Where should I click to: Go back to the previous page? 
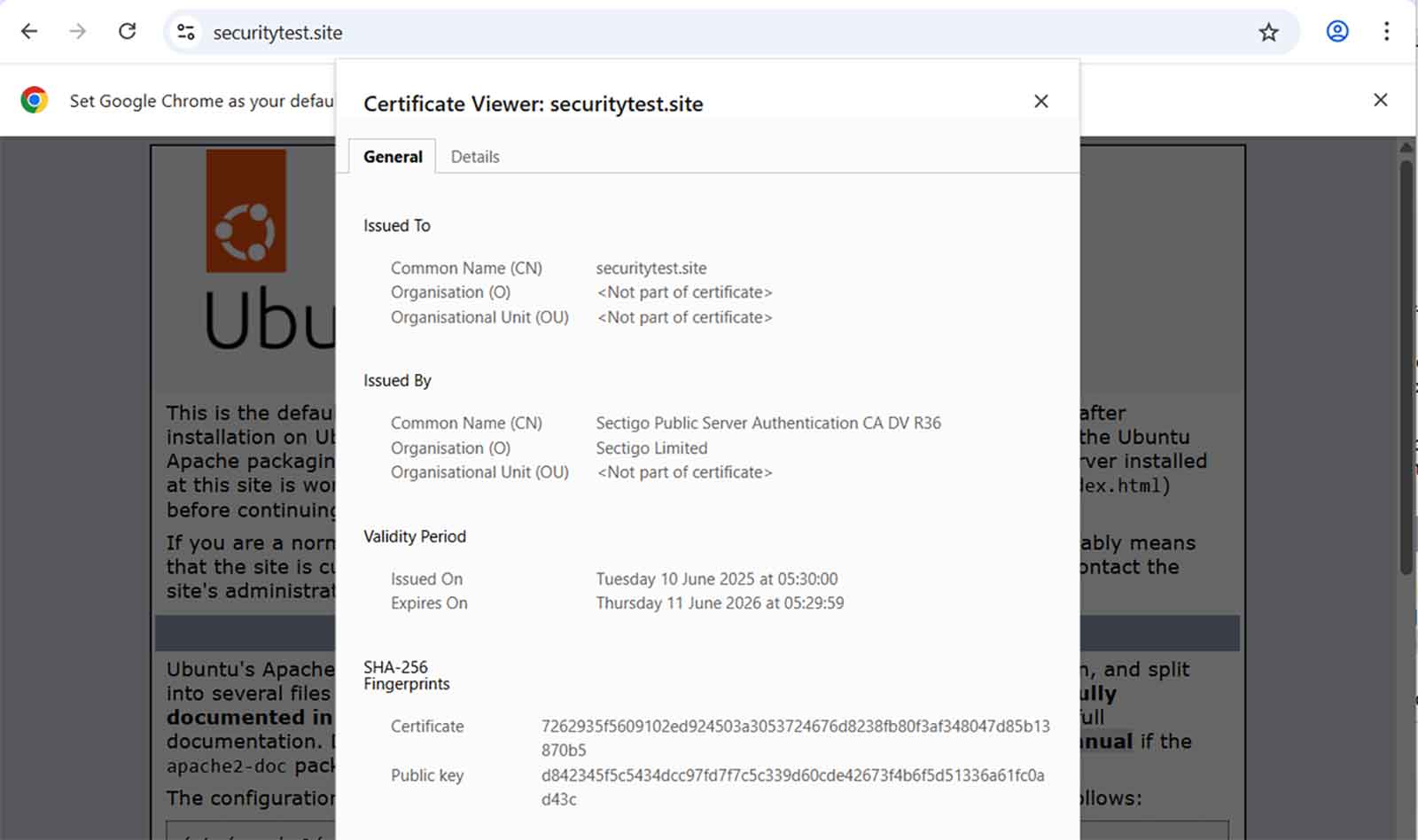click(x=29, y=32)
